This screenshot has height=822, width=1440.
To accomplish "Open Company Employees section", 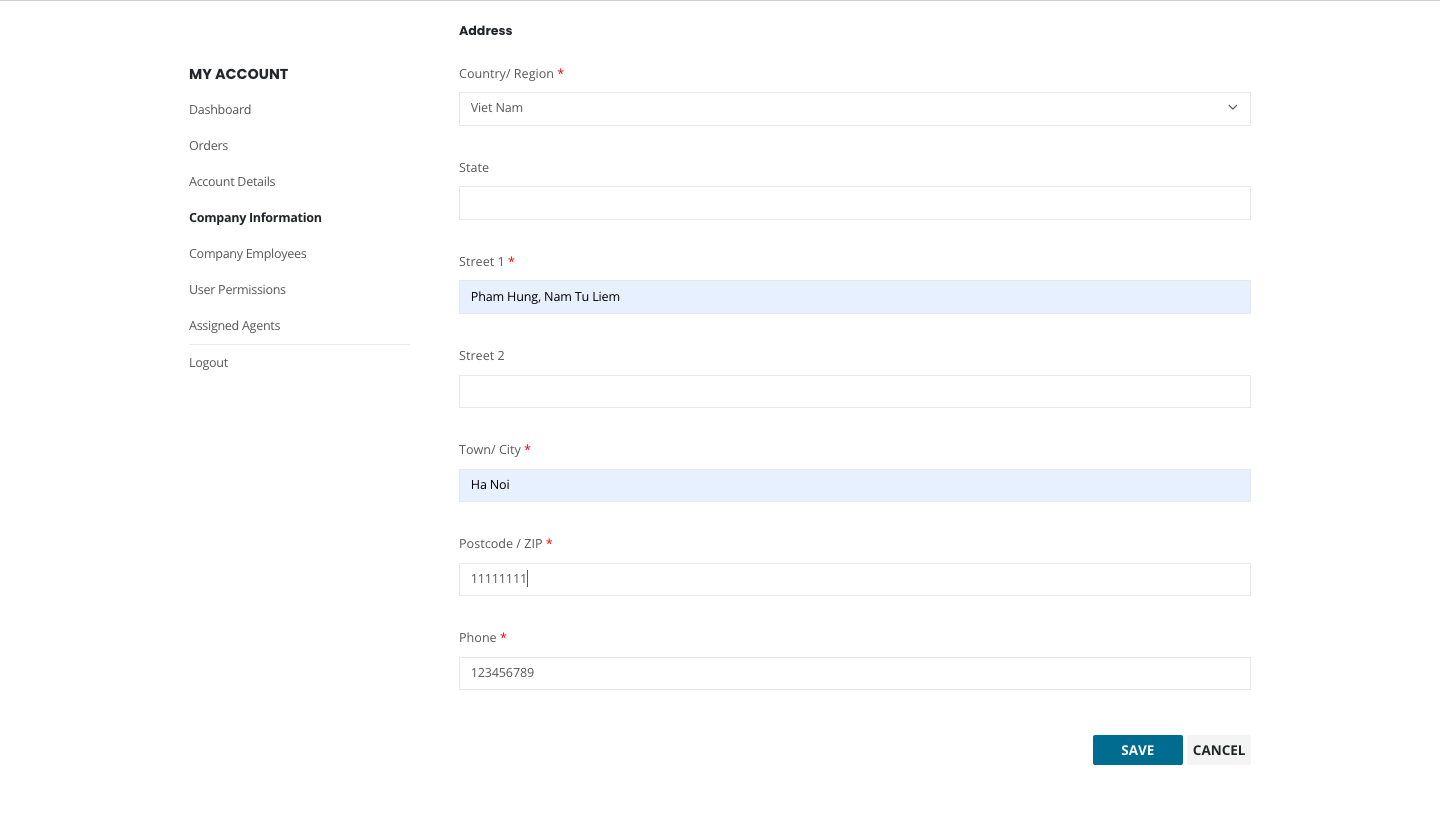I will click(x=247, y=254).
